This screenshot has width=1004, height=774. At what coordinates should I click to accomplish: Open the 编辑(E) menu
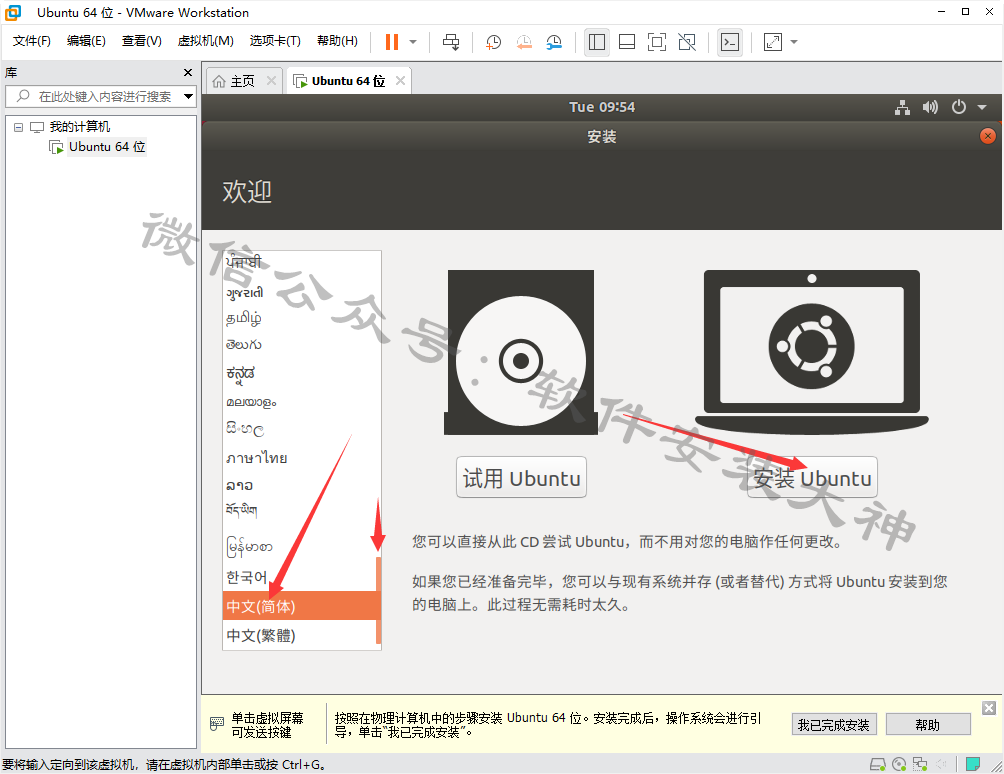coord(86,41)
